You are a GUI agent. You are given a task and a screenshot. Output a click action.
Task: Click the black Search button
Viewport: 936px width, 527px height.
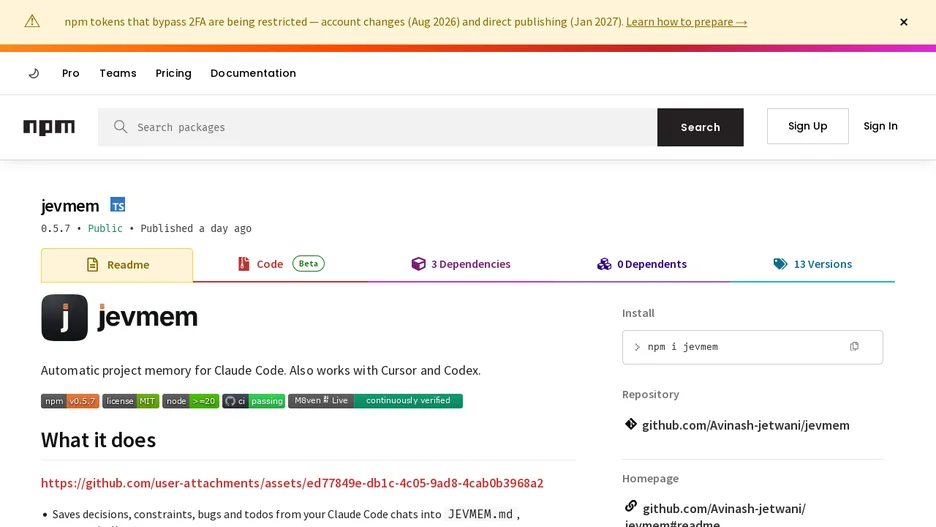(700, 127)
